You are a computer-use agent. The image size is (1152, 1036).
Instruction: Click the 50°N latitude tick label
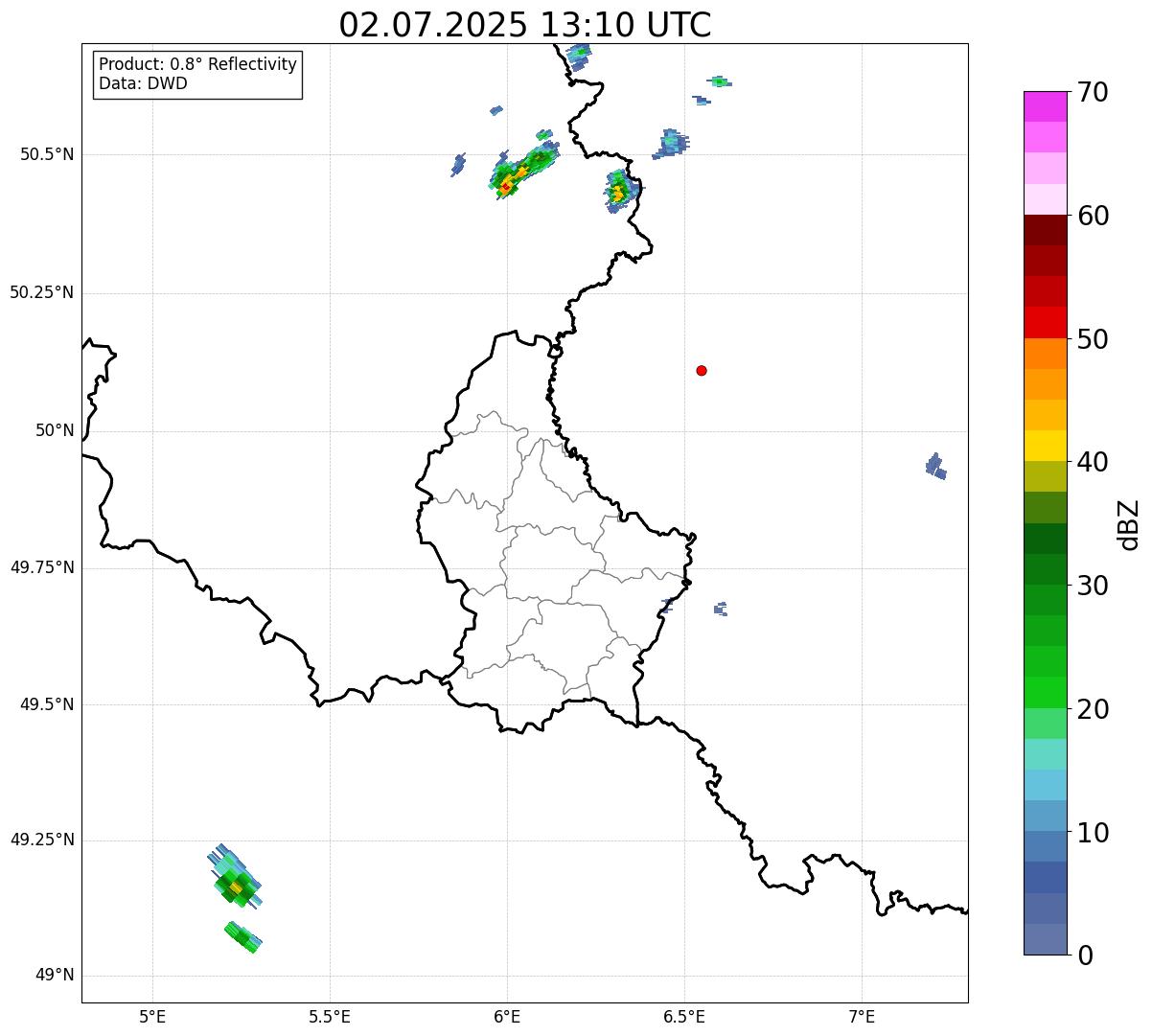tap(55, 430)
